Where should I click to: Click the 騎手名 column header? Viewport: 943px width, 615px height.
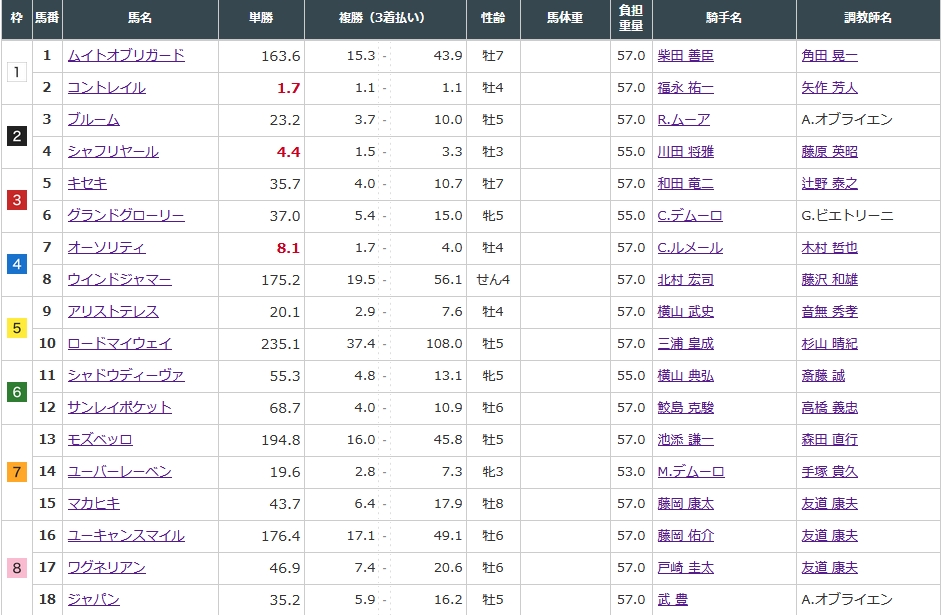point(723,19)
